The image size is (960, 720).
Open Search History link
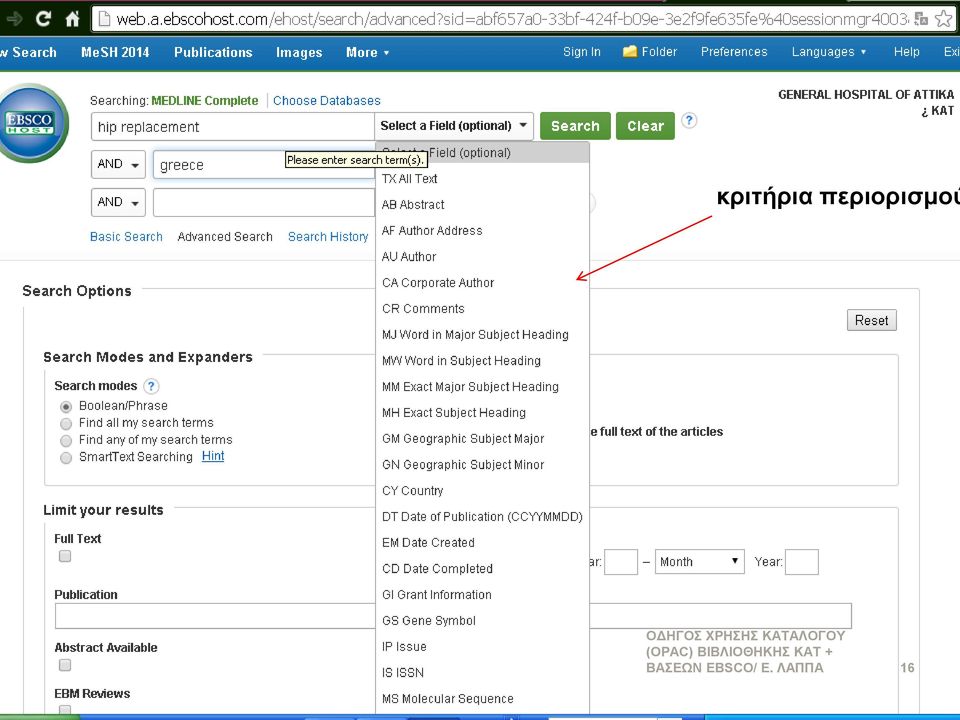point(328,237)
